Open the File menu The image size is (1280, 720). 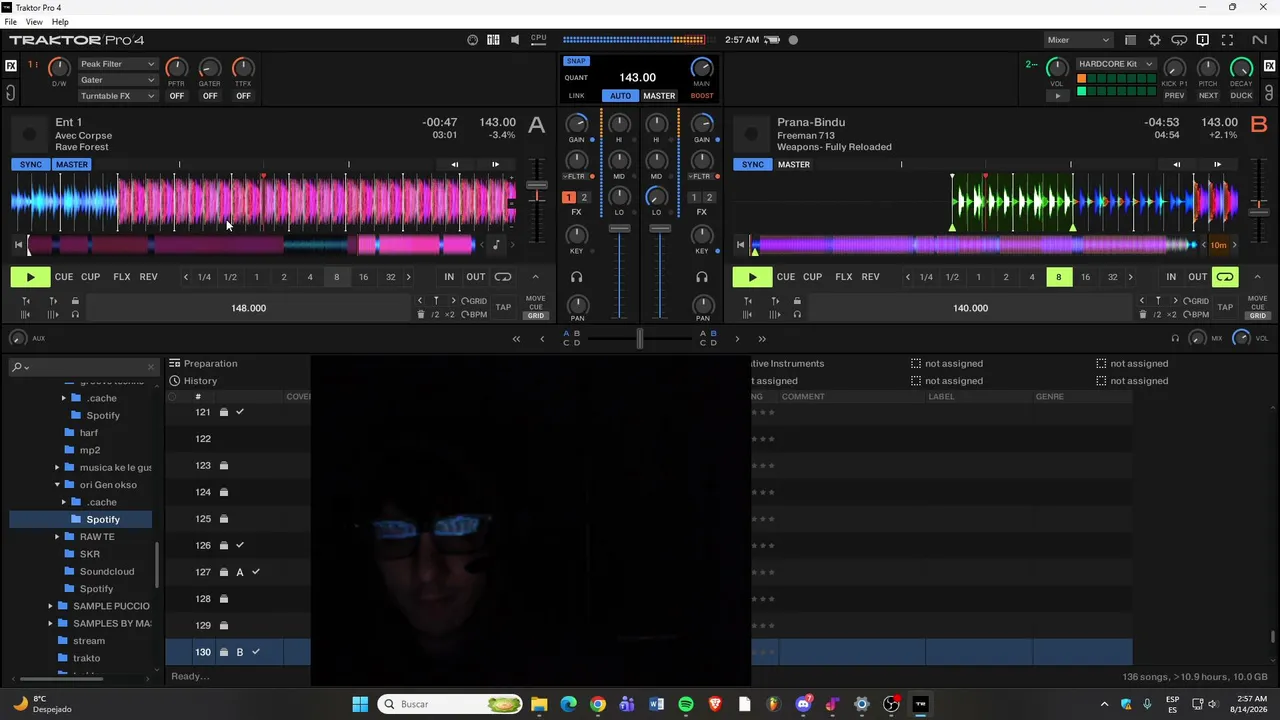11,22
